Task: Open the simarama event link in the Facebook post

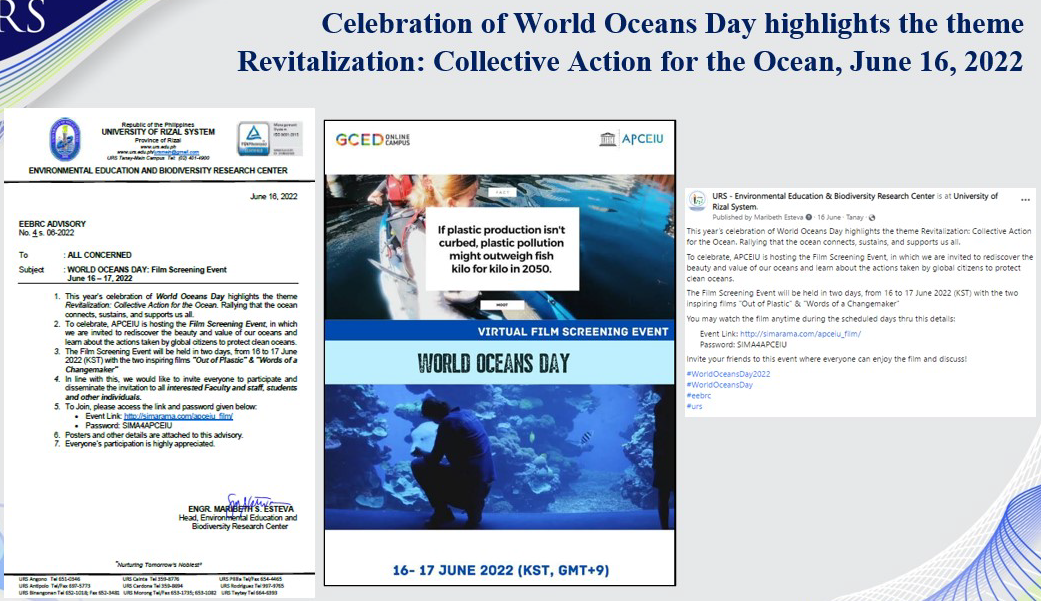Action: (x=800, y=334)
